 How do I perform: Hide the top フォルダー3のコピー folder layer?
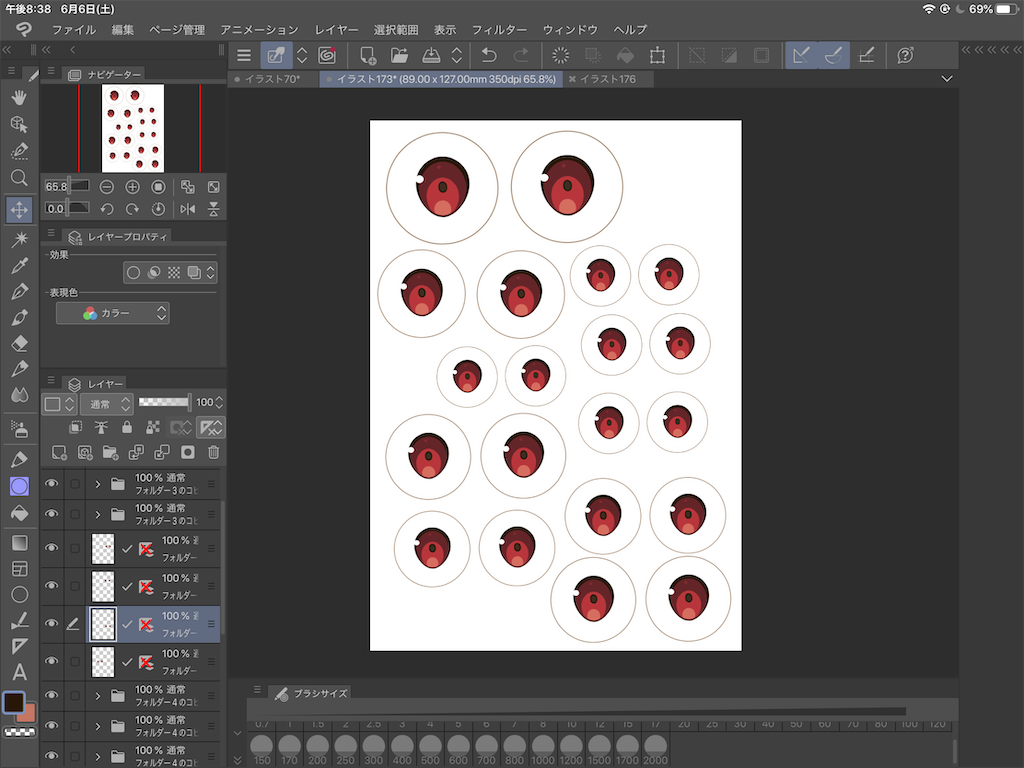pyautogui.click(x=52, y=484)
